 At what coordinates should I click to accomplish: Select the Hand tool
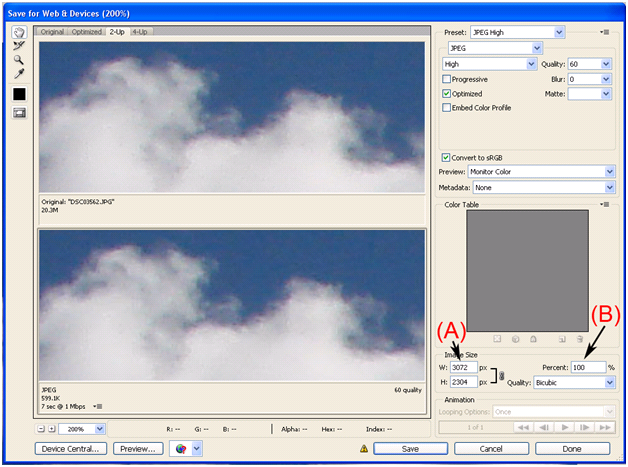point(19,32)
